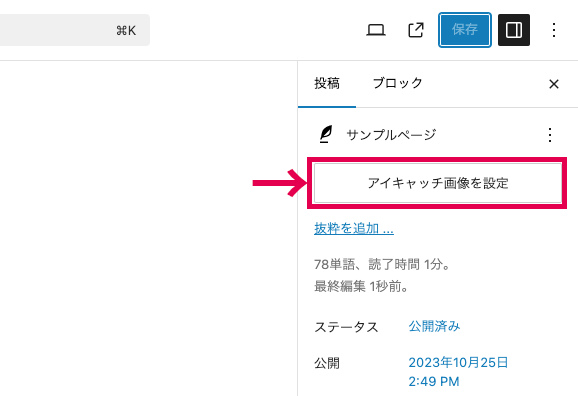Screen dimensions: 578x396
Task: Click アイキャッチ画像を設定 button
Action: click(438, 183)
